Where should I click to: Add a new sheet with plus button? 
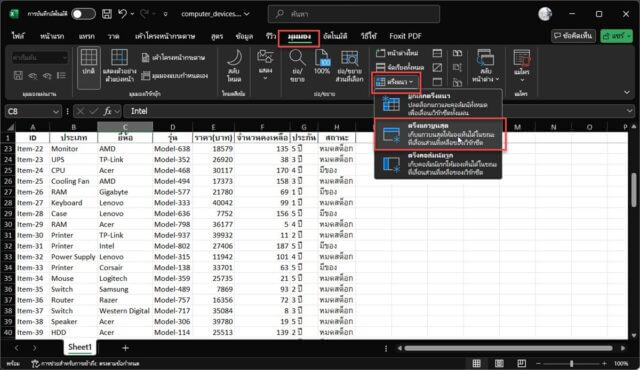[125, 348]
